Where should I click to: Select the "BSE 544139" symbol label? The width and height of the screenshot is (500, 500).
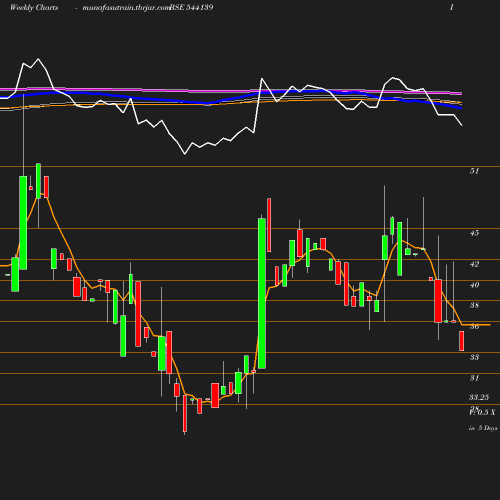pos(191,8)
